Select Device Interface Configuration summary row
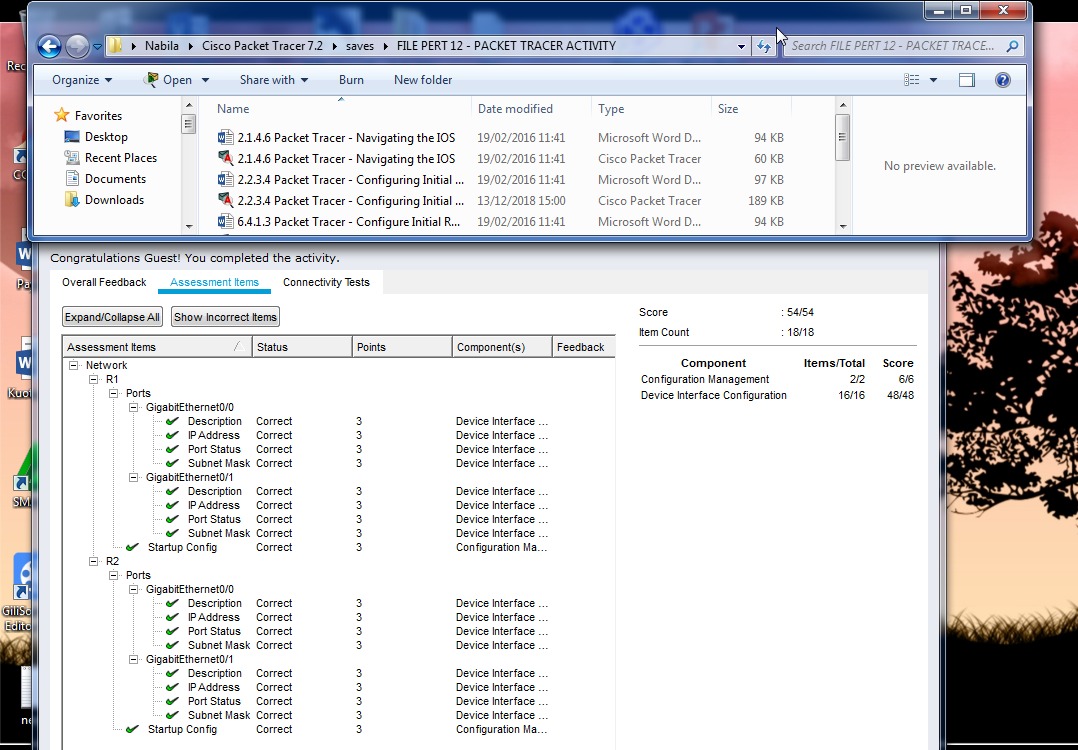1078x750 pixels. pyautogui.click(x=778, y=395)
